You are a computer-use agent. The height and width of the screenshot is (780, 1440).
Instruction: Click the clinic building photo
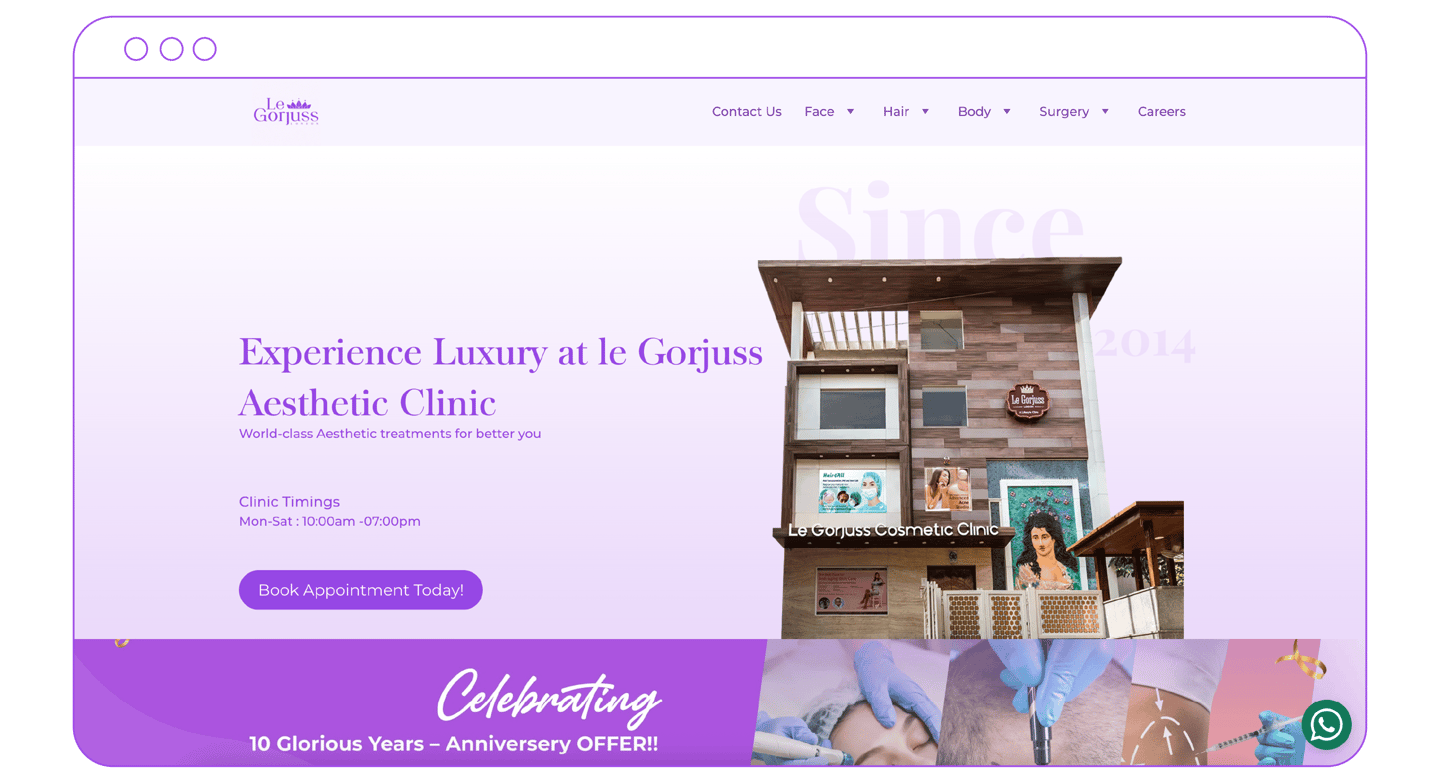click(x=970, y=447)
